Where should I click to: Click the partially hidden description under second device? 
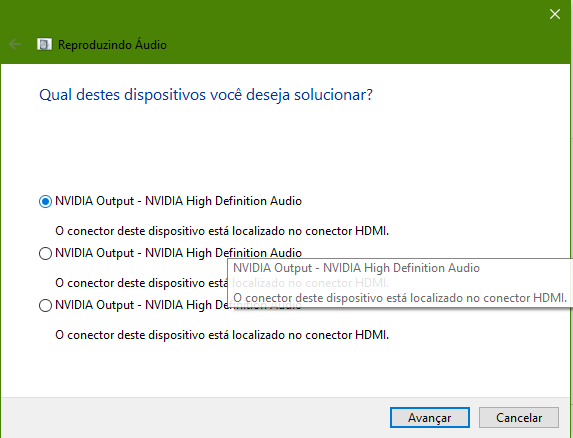[x=141, y=283]
